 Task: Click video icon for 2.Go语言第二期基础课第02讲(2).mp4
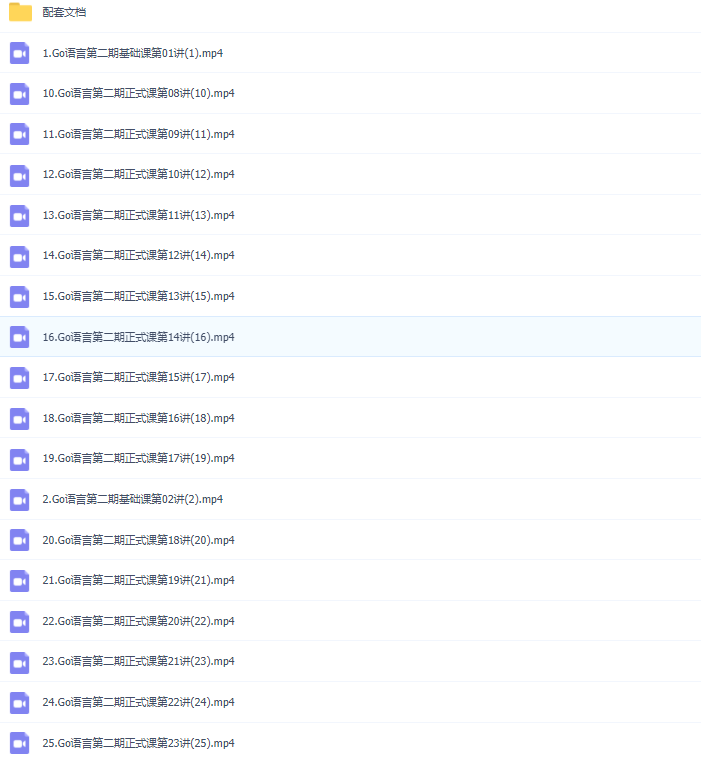[19, 499]
